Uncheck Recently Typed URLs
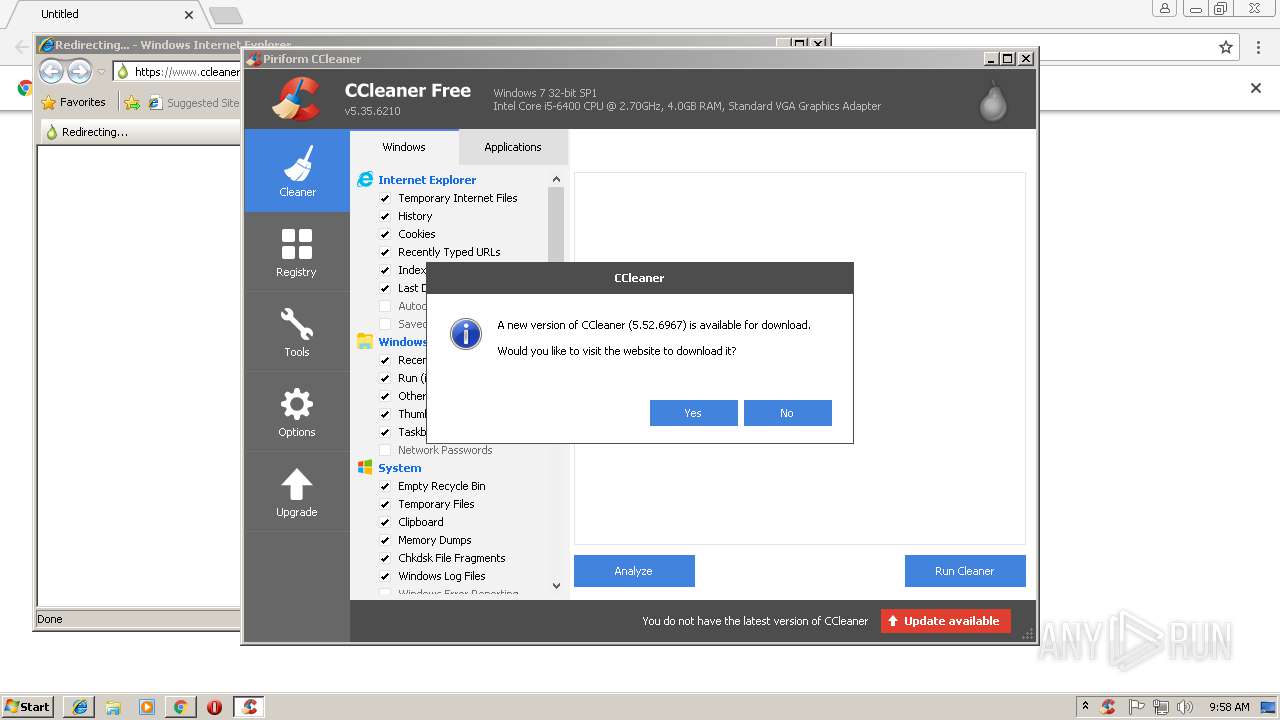Screen dimensions: 1280x720 point(385,252)
